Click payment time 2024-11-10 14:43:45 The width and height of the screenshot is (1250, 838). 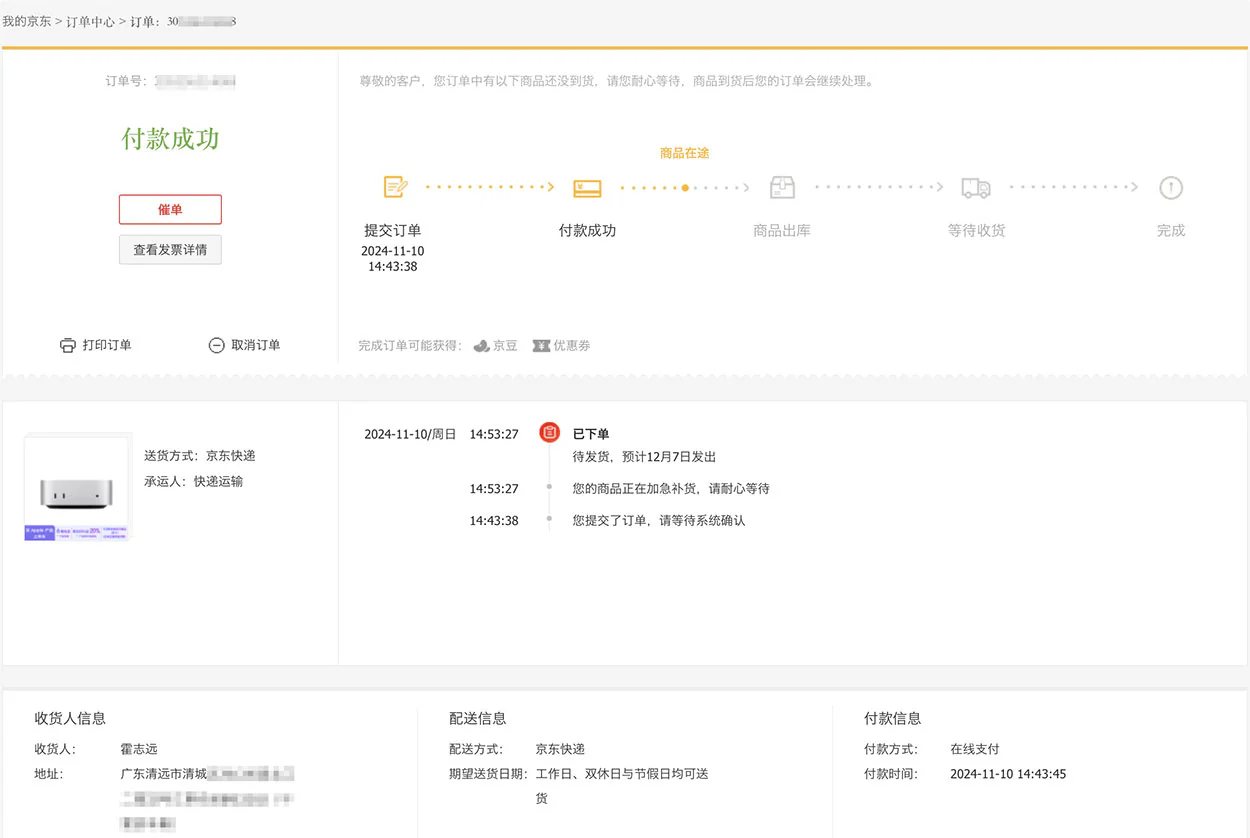1008,774
